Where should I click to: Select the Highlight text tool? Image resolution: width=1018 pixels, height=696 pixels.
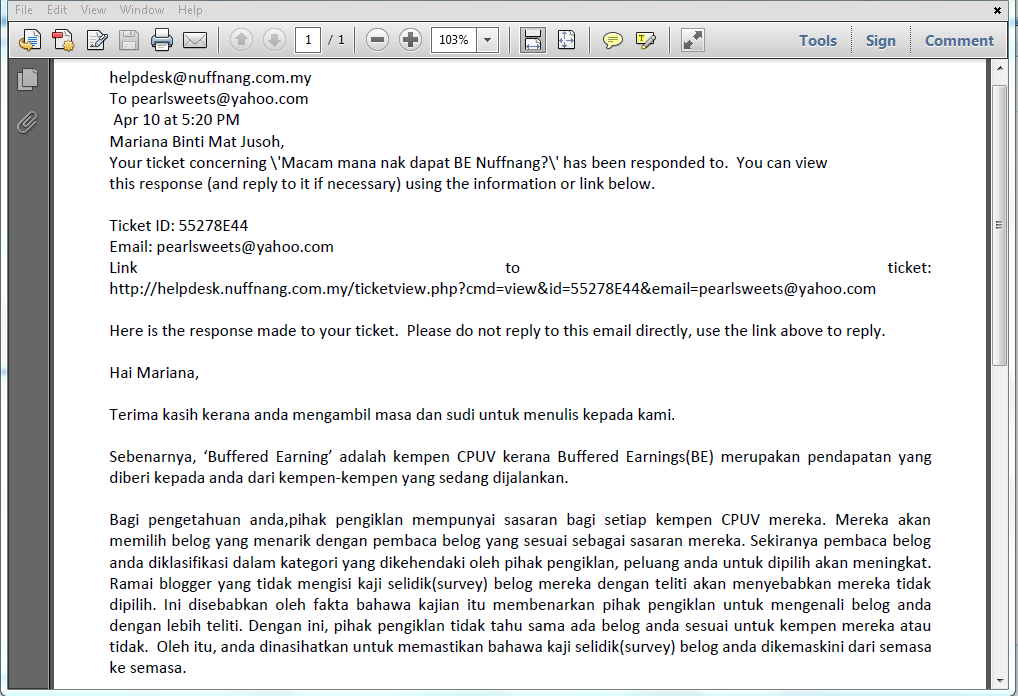coord(645,40)
